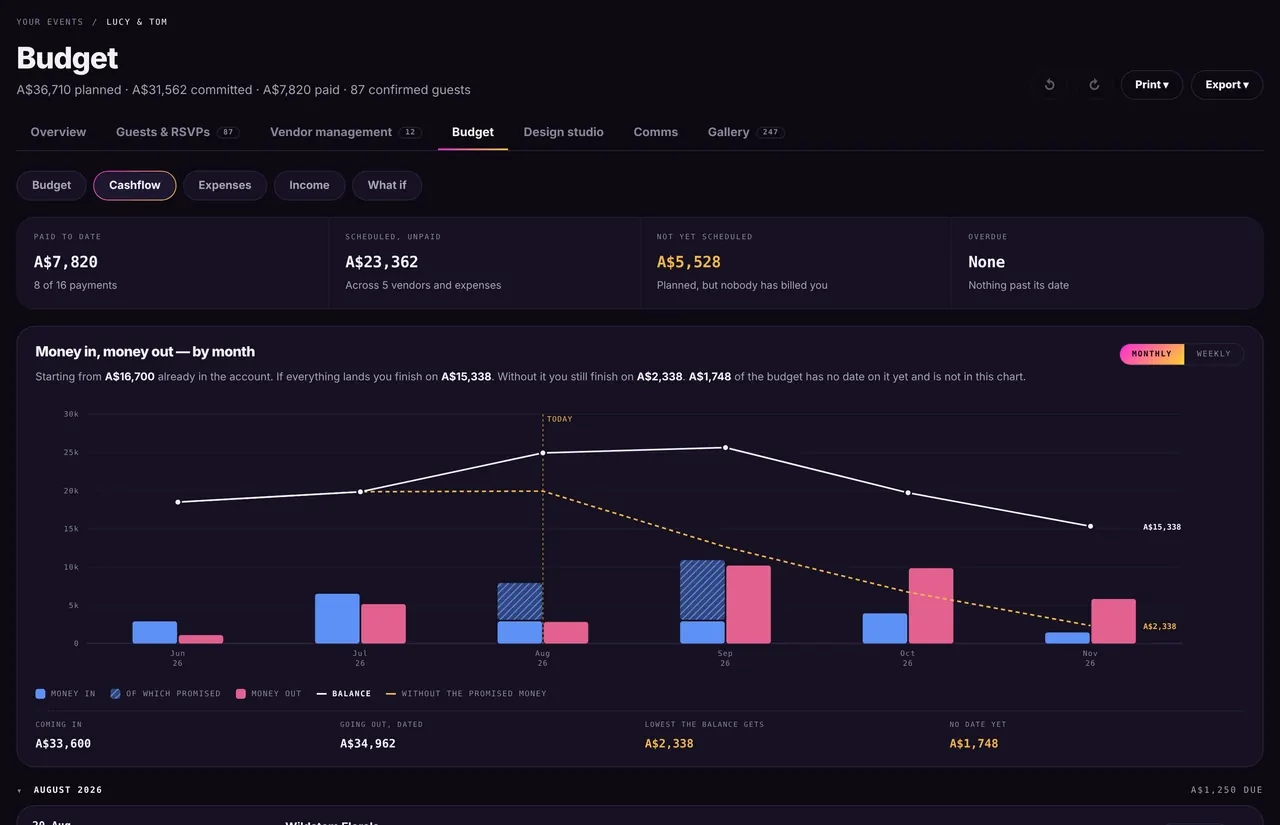Click the Lucy & Tom breadcrumb

(137, 22)
